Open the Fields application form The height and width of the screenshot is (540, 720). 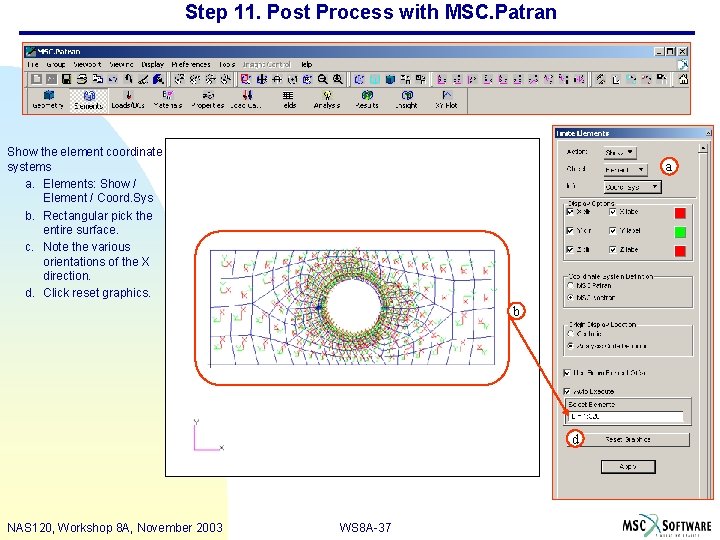coord(288,100)
